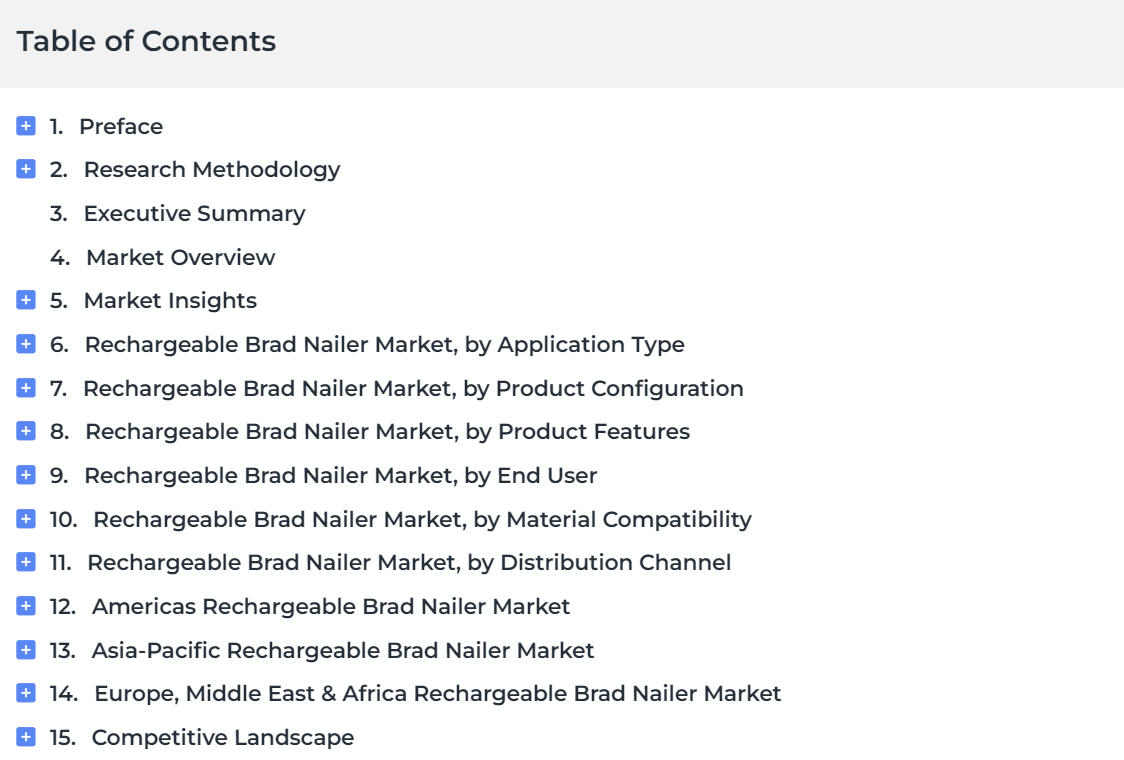The width and height of the screenshot is (1124, 760).
Task: Click the Preface chapter title
Action: click(x=121, y=126)
